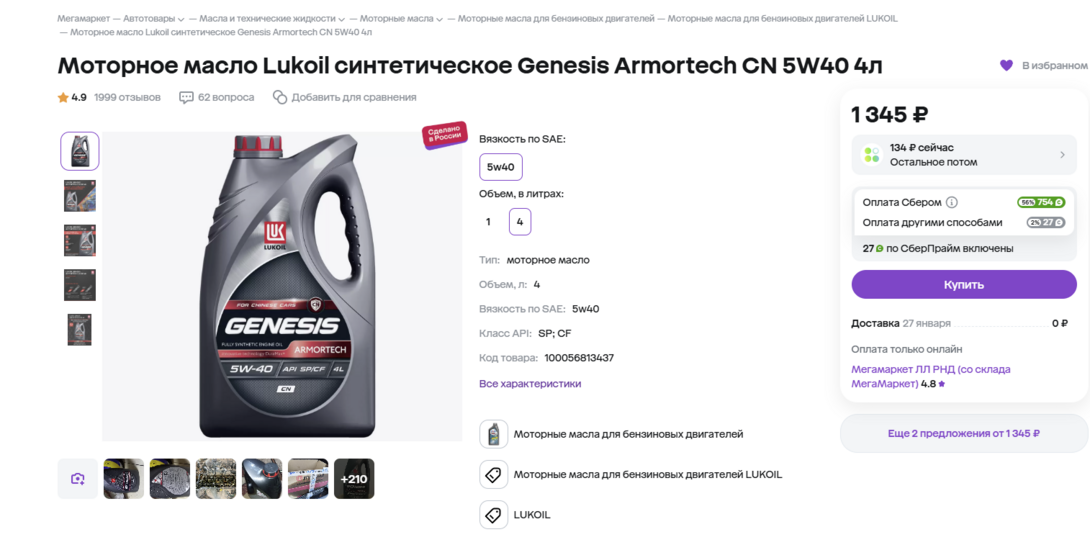Click the purple heart favorites icon
The image size is (1090, 550).
1006,65
